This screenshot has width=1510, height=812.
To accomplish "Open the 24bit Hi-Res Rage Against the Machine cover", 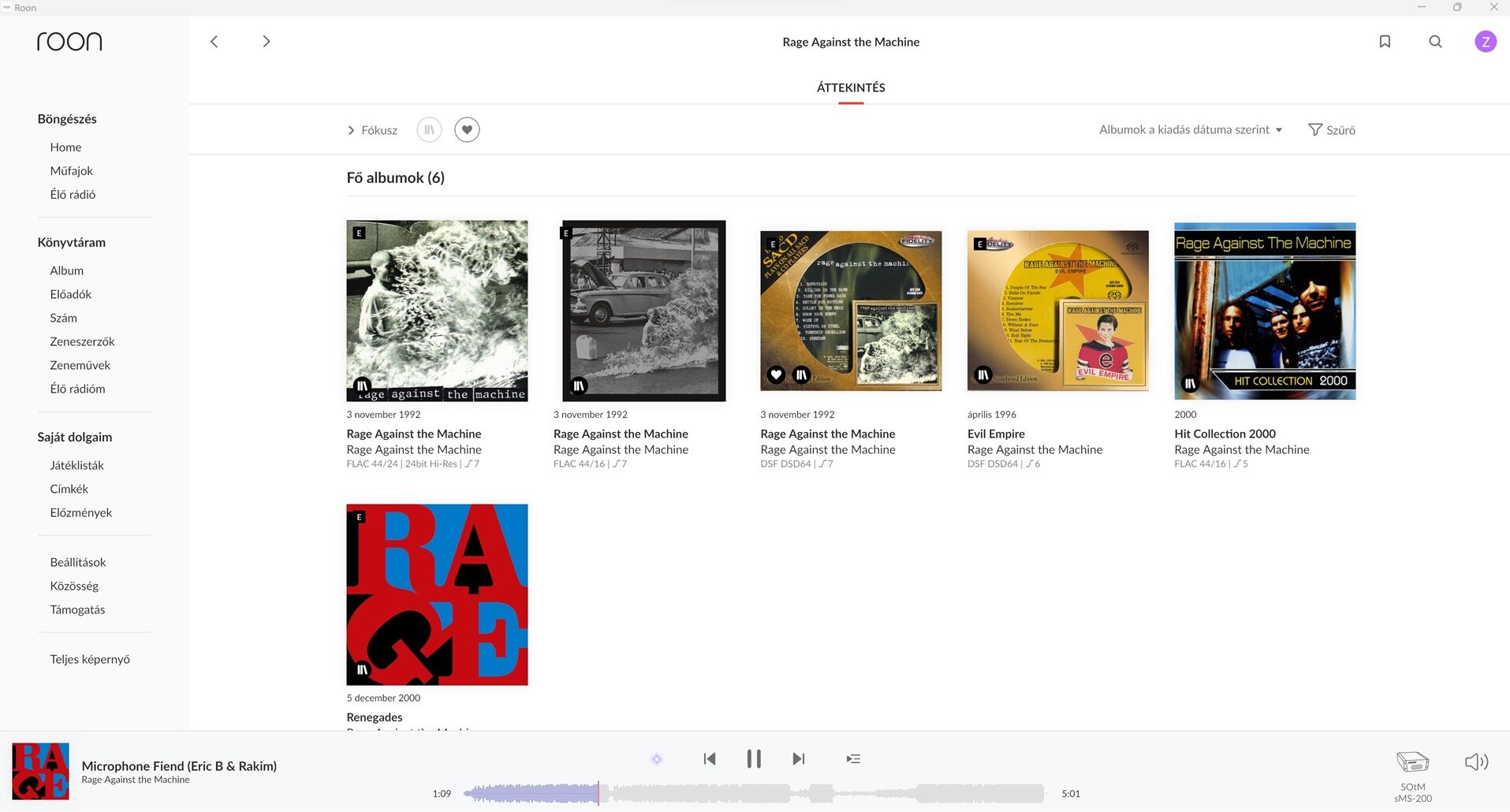I will click(437, 311).
